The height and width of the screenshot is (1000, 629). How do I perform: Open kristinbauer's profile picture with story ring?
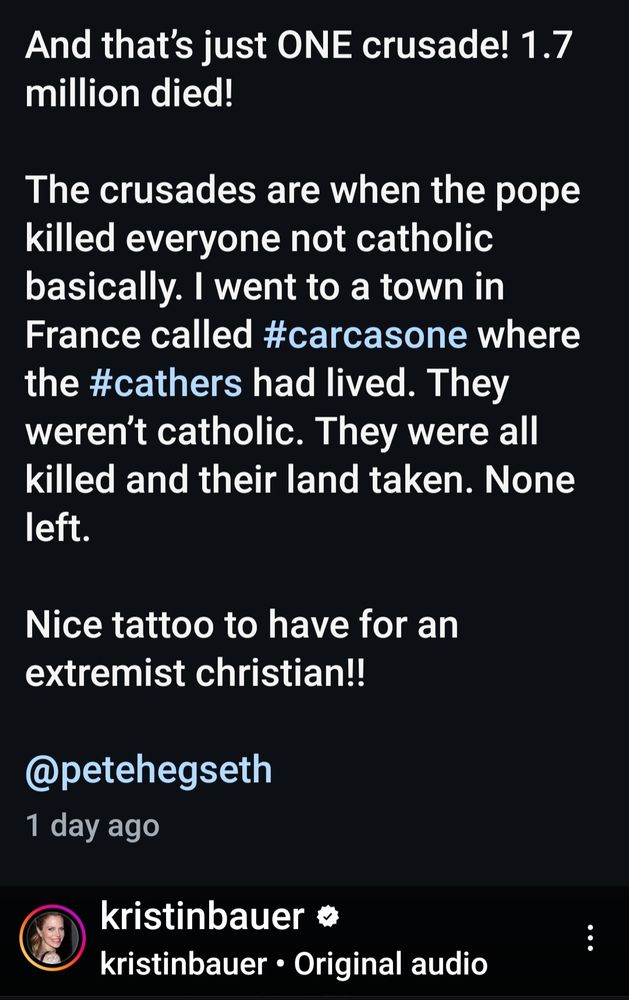pyautogui.click(x=52, y=938)
